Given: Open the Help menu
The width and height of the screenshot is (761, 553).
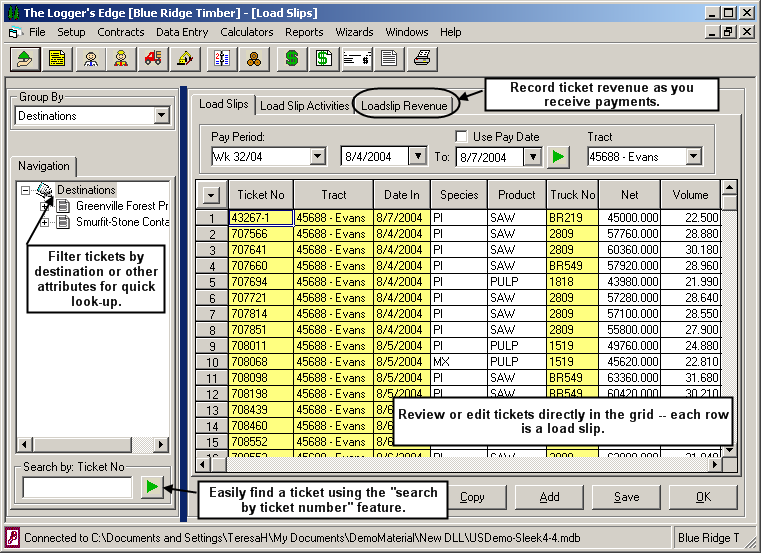Looking at the screenshot, I should pos(450,32).
